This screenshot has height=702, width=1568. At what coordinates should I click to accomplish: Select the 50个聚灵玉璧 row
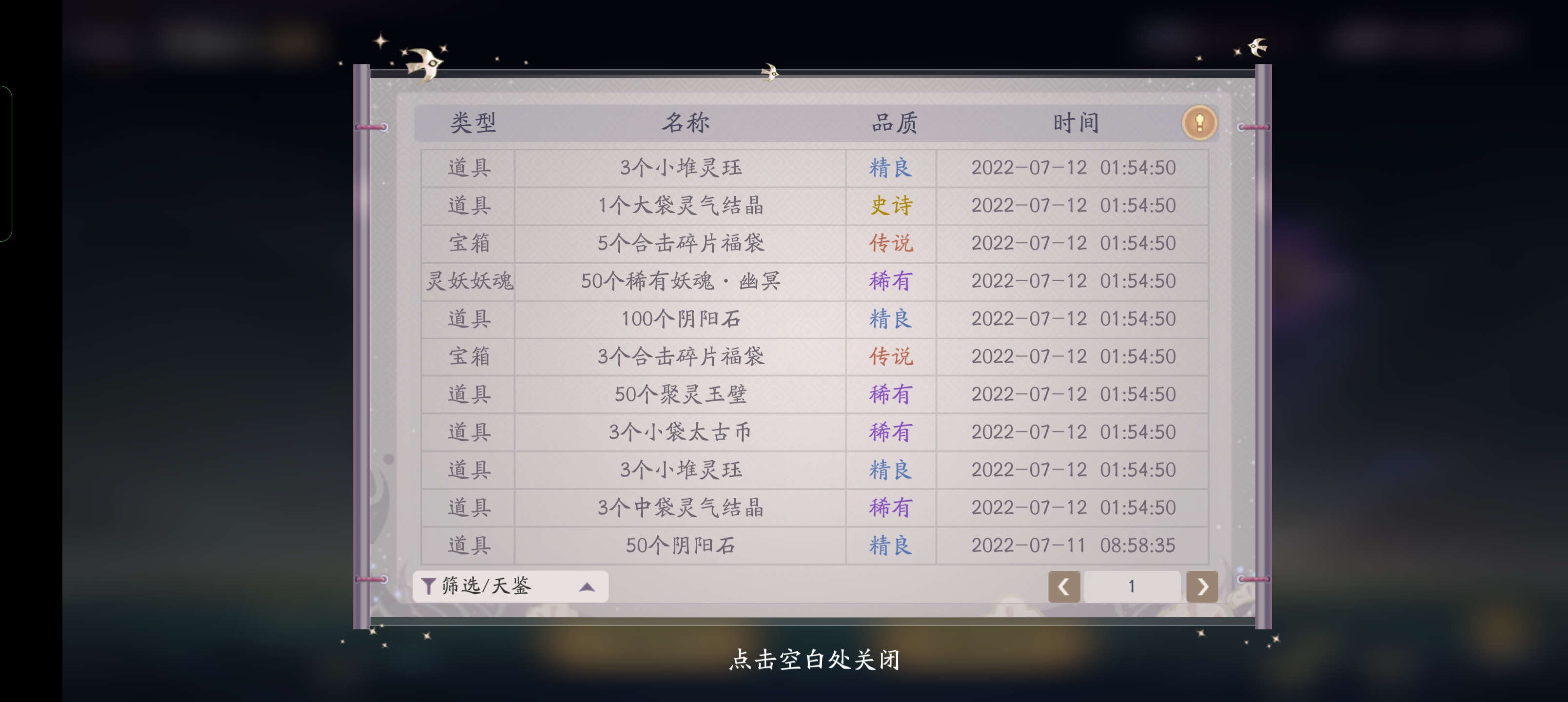814,394
